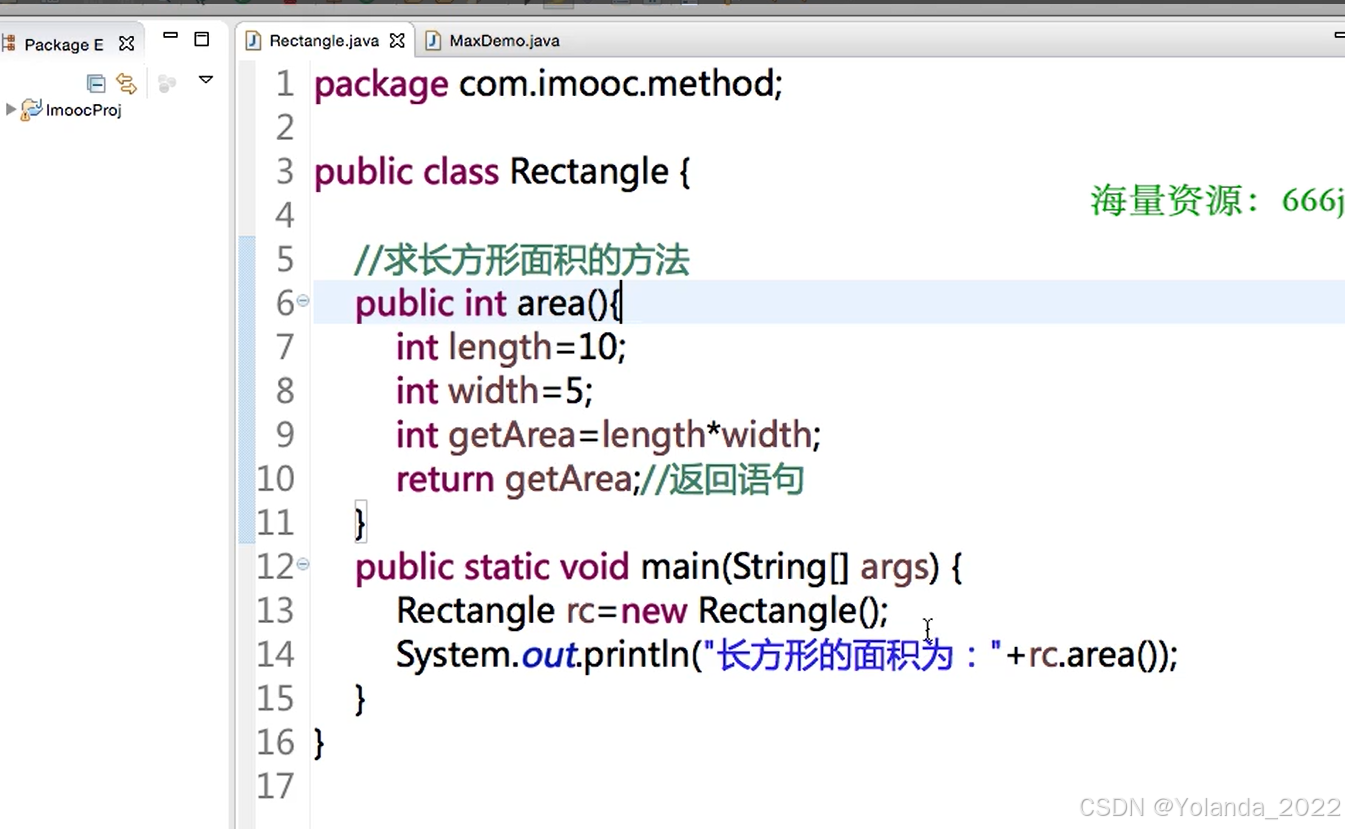This screenshot has width=1345, height=829.
Task: Click 'main(String[] args)' on line 12
Action: click(790, 568)
